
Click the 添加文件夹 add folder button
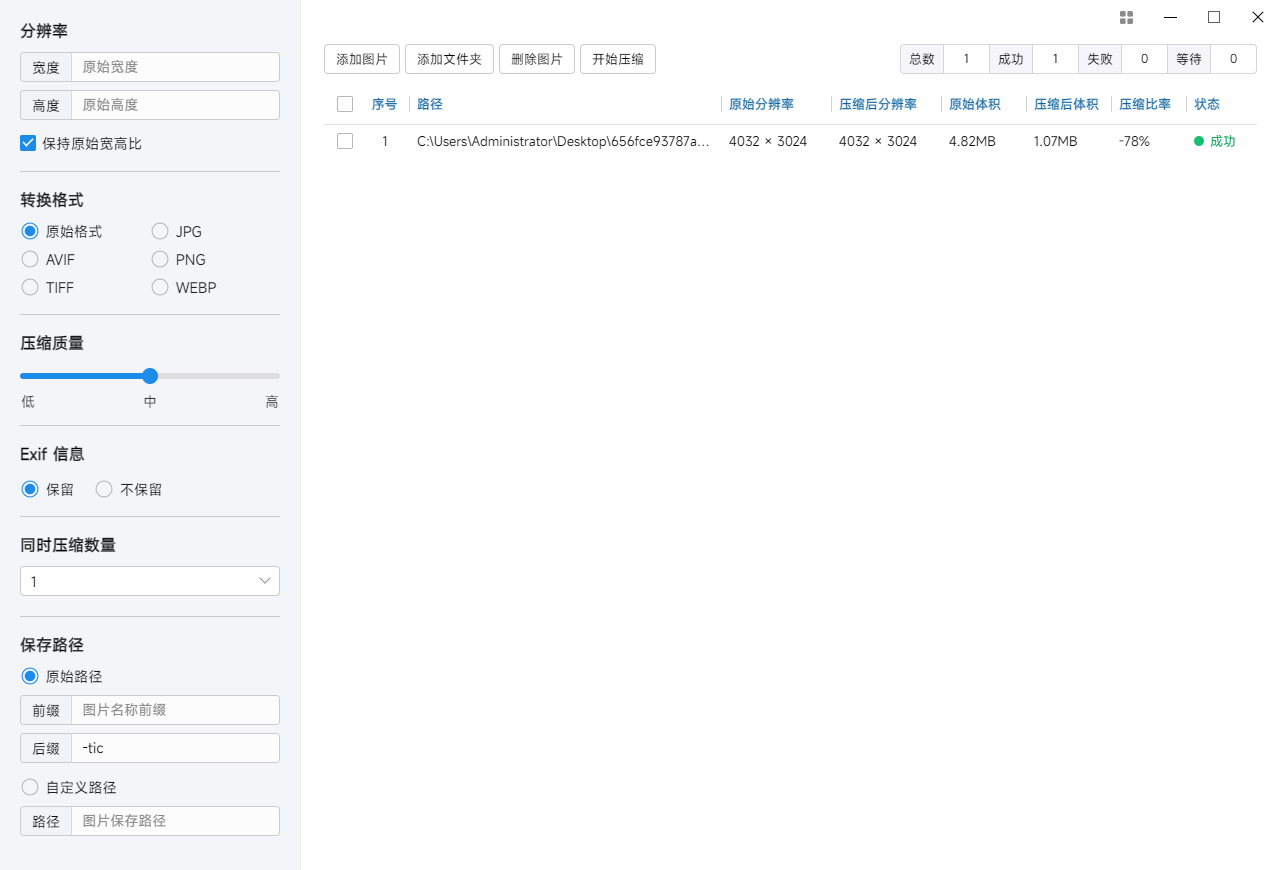click(449, 59)
